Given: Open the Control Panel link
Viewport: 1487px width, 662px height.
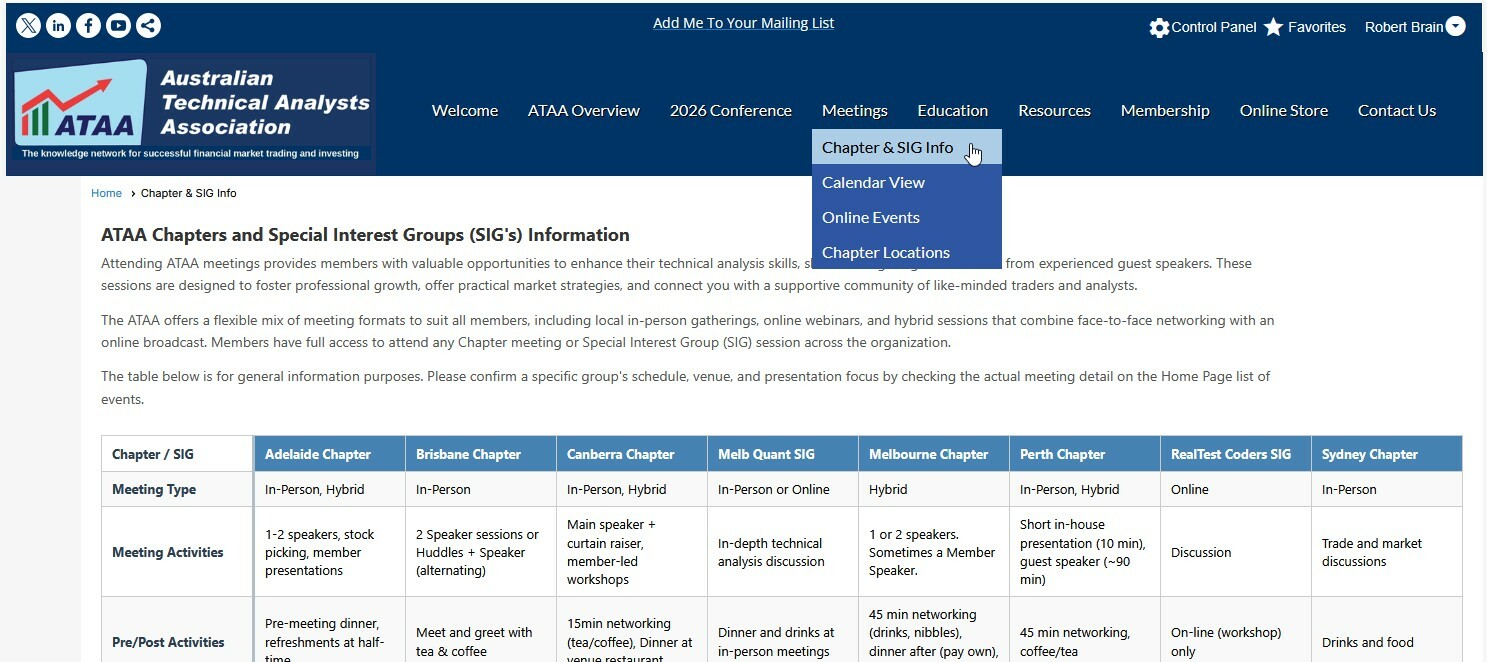Looking at the screenshot, I should (x=1213, y=27).
